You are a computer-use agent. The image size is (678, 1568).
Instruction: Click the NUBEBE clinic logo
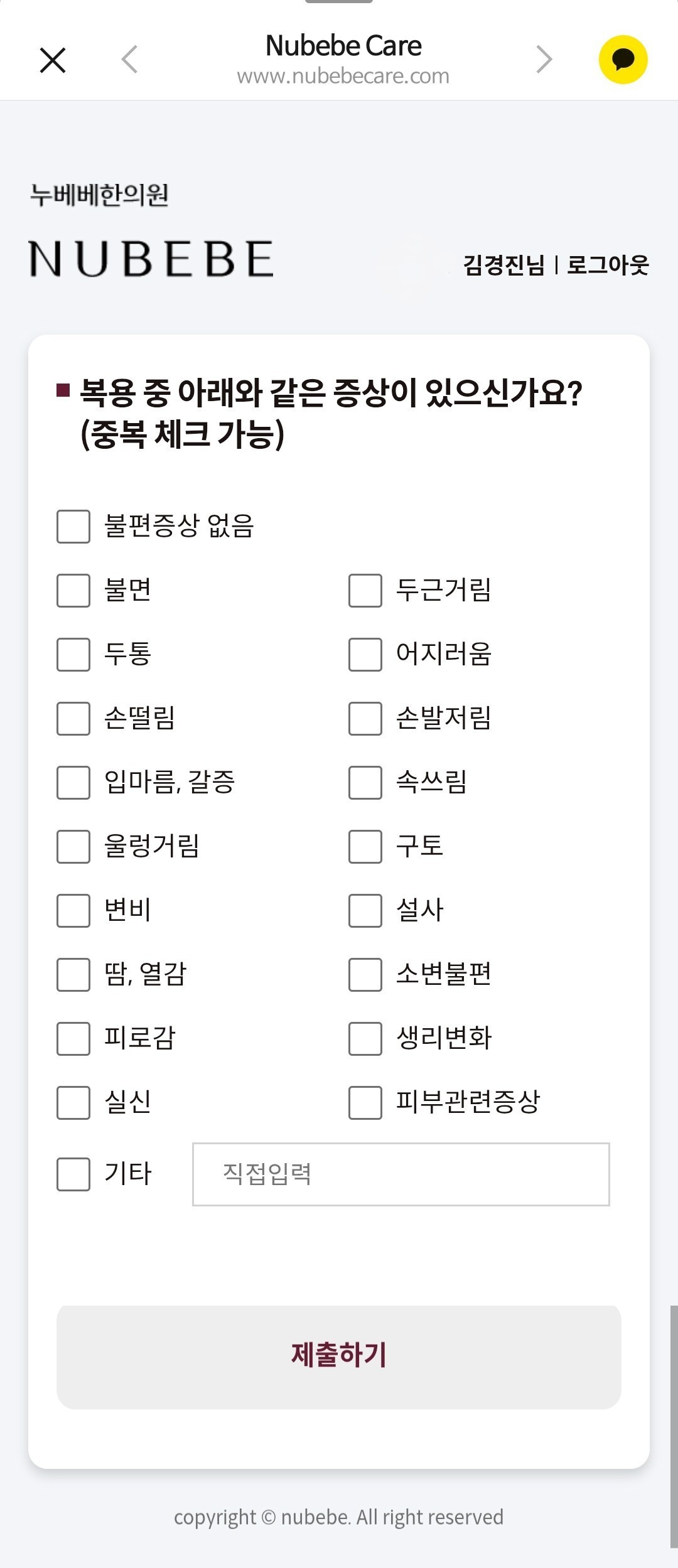point(151,257)
